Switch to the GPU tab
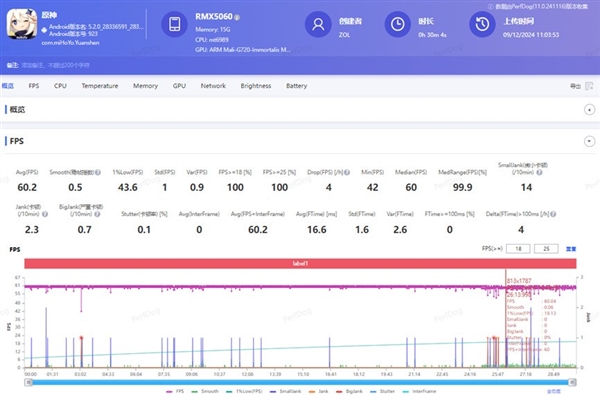This screenshot has height=396, width=600. 179,86
